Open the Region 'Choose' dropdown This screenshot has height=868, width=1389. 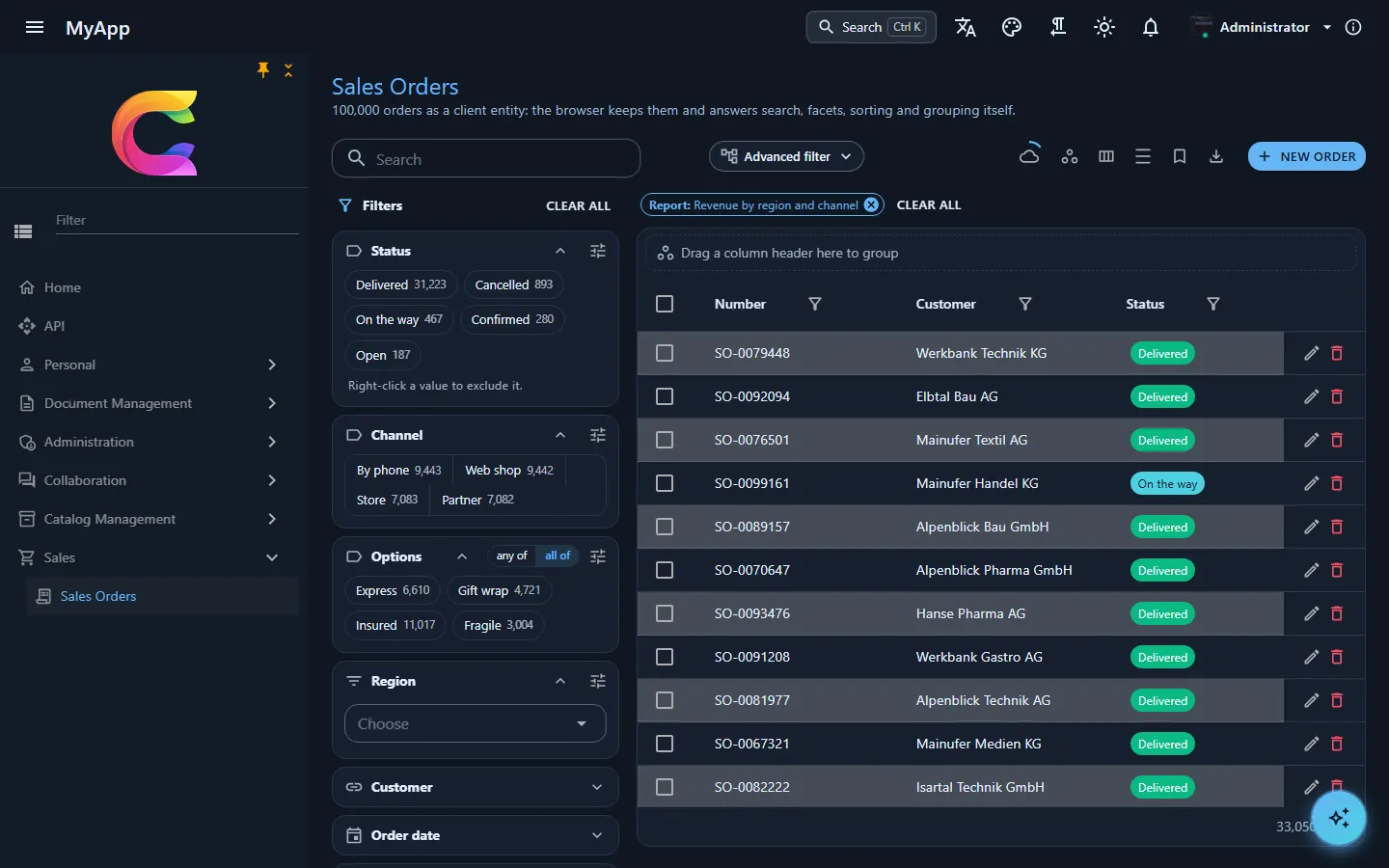476,723
